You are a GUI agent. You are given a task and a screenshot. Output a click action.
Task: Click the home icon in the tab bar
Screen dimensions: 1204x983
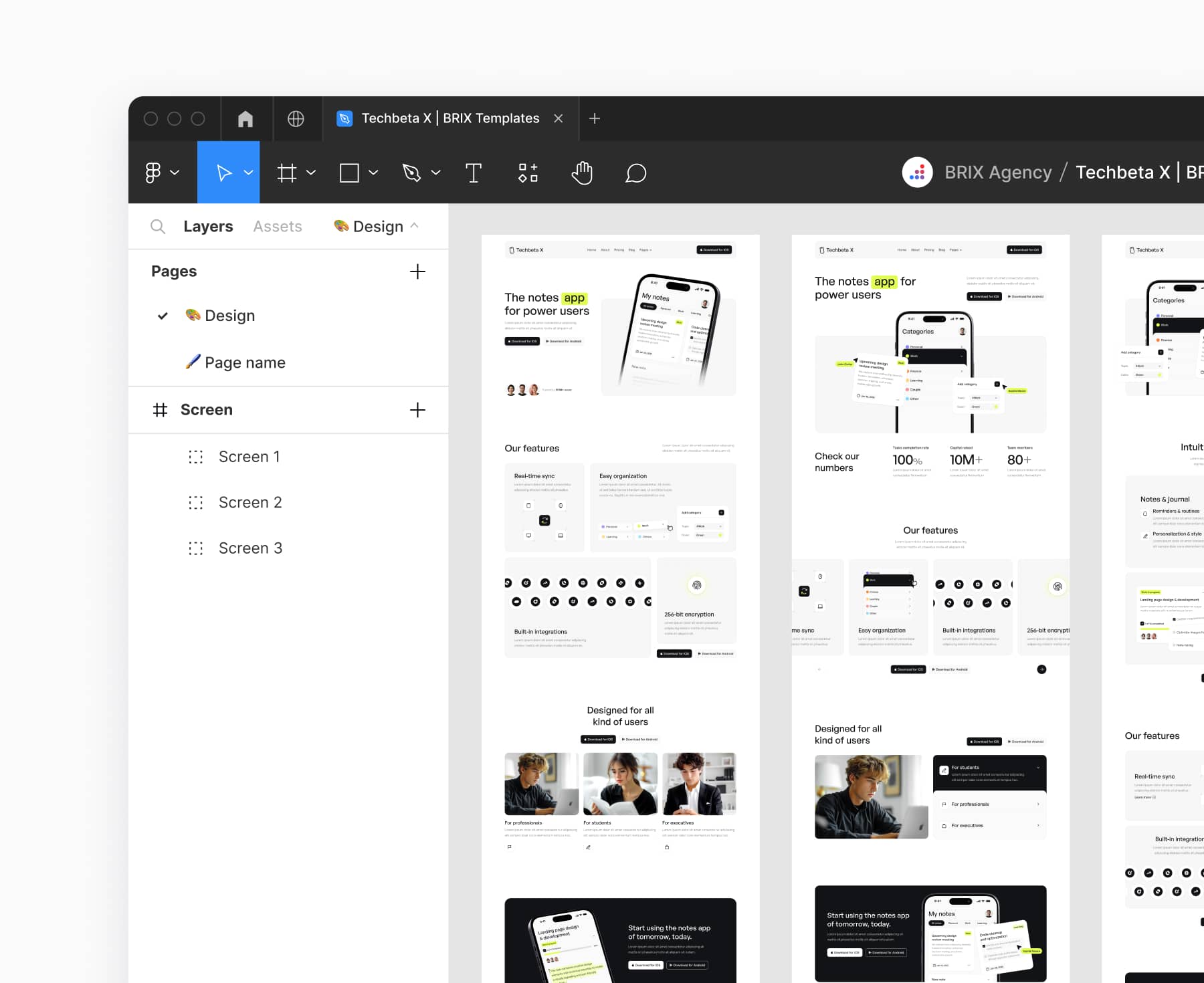[x=245, y=118]
